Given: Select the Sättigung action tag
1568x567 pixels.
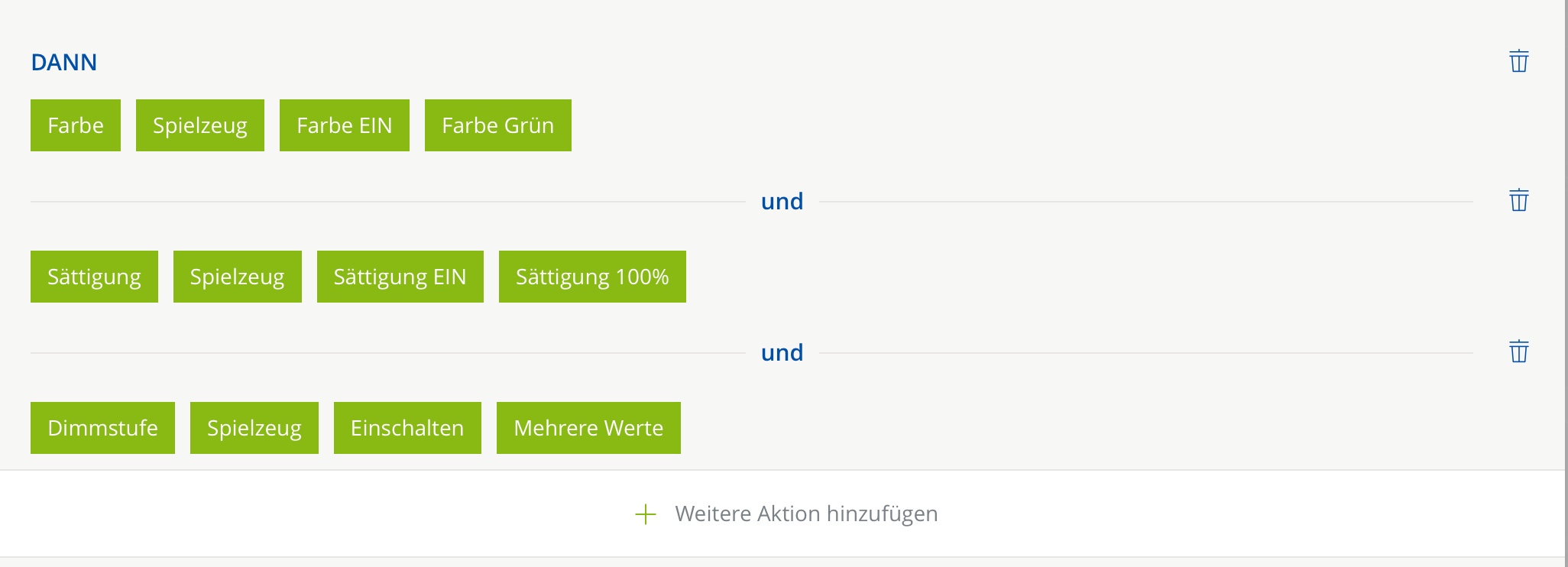Looking at the screenshot, I should [94, 277].
